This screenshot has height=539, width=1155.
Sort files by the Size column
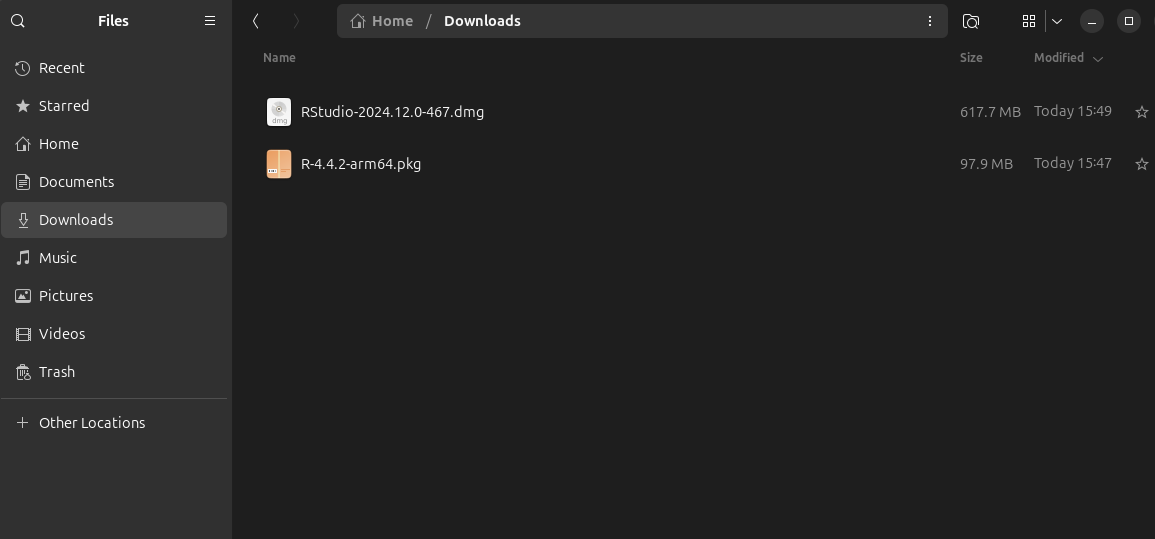click(971, 58)
